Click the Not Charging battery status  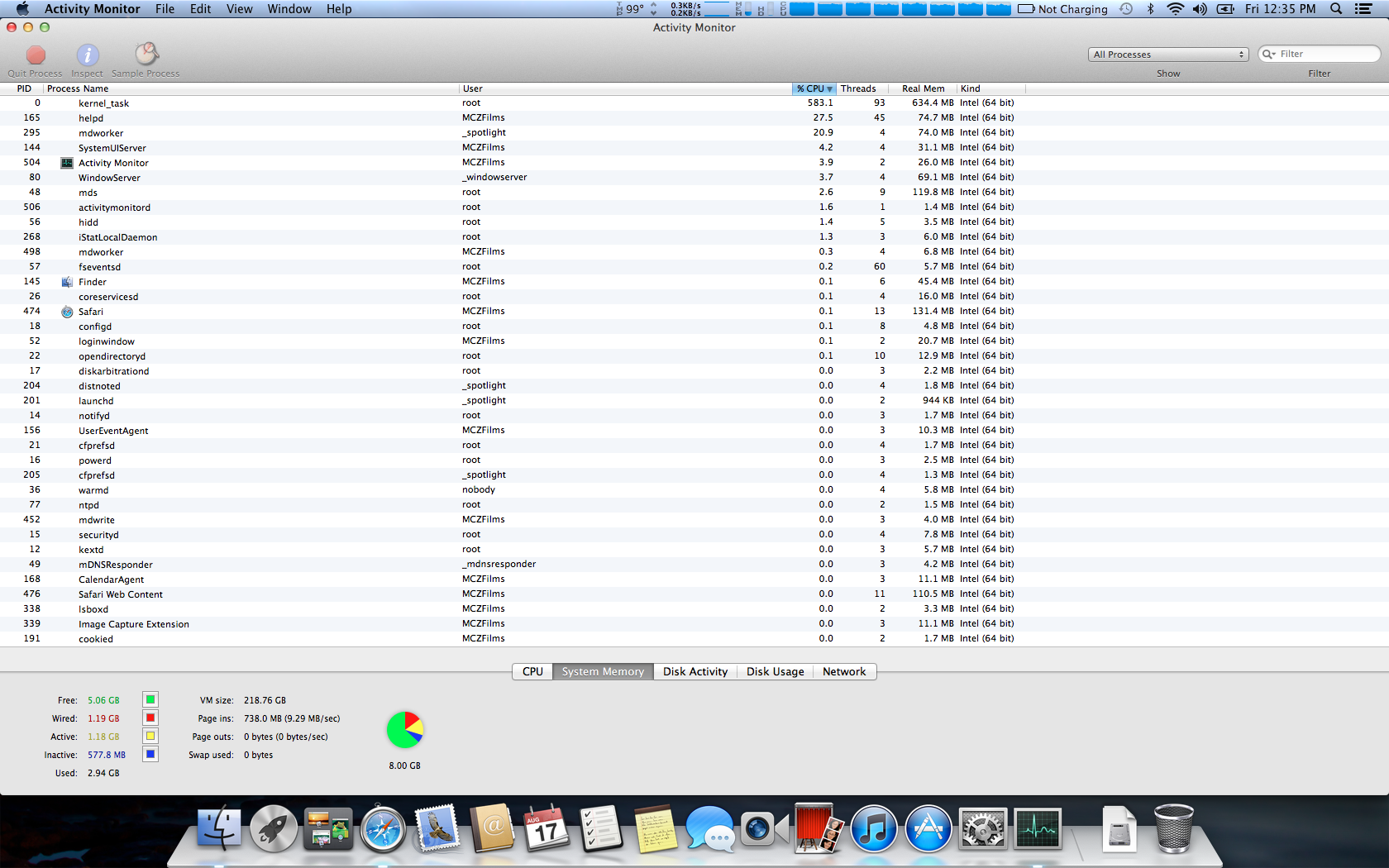(x=1062, y=9)
